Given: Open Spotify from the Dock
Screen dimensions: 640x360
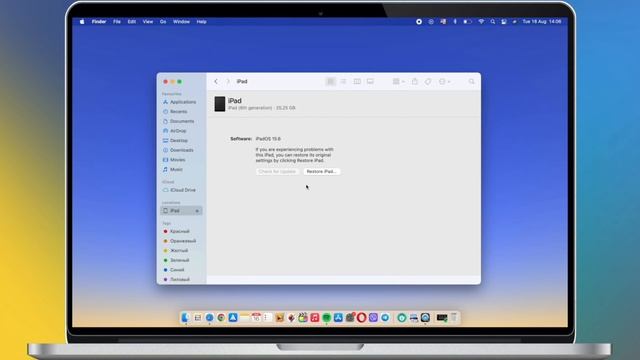Looking at the screenshot, I should [327, 318].
